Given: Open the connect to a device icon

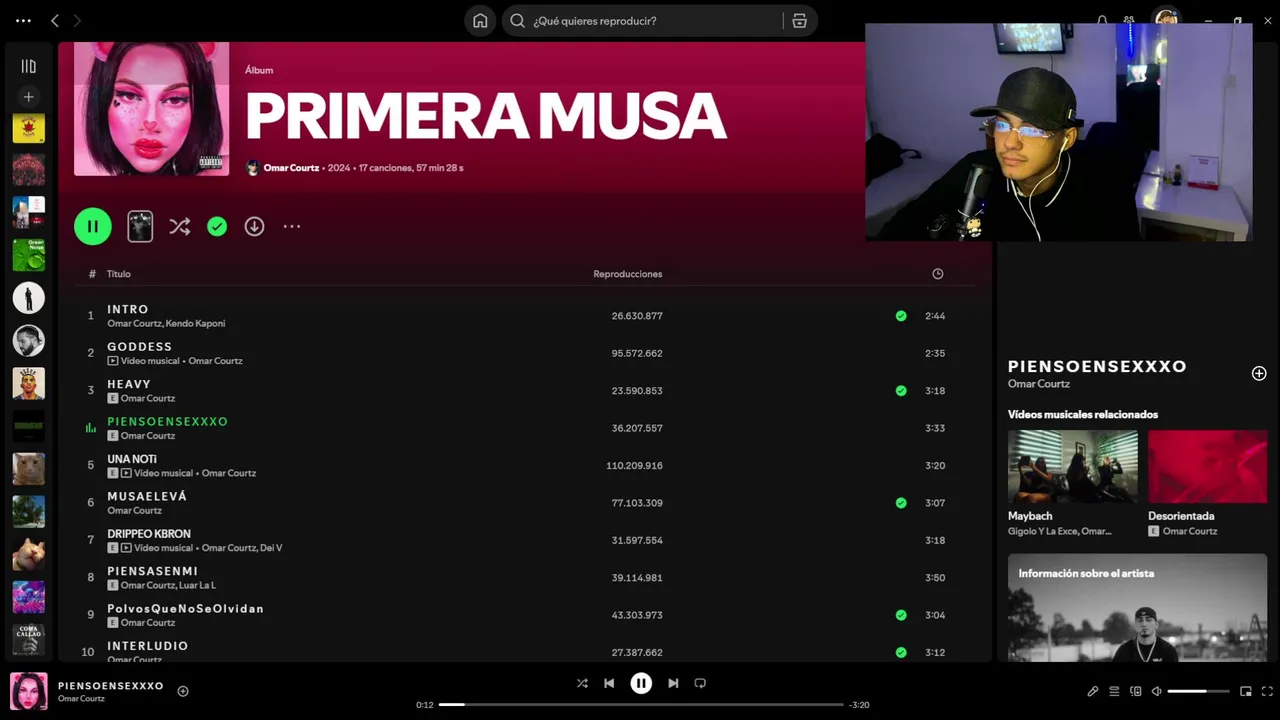Looking at the screenshot, I should coord(1135,691).
